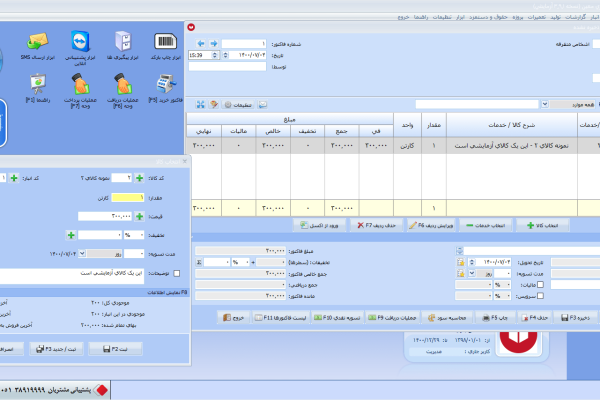Screen dimensions: 600x400
Task: Close the product selection dialog
Action: pyautogui.click(x=185, y=162)
